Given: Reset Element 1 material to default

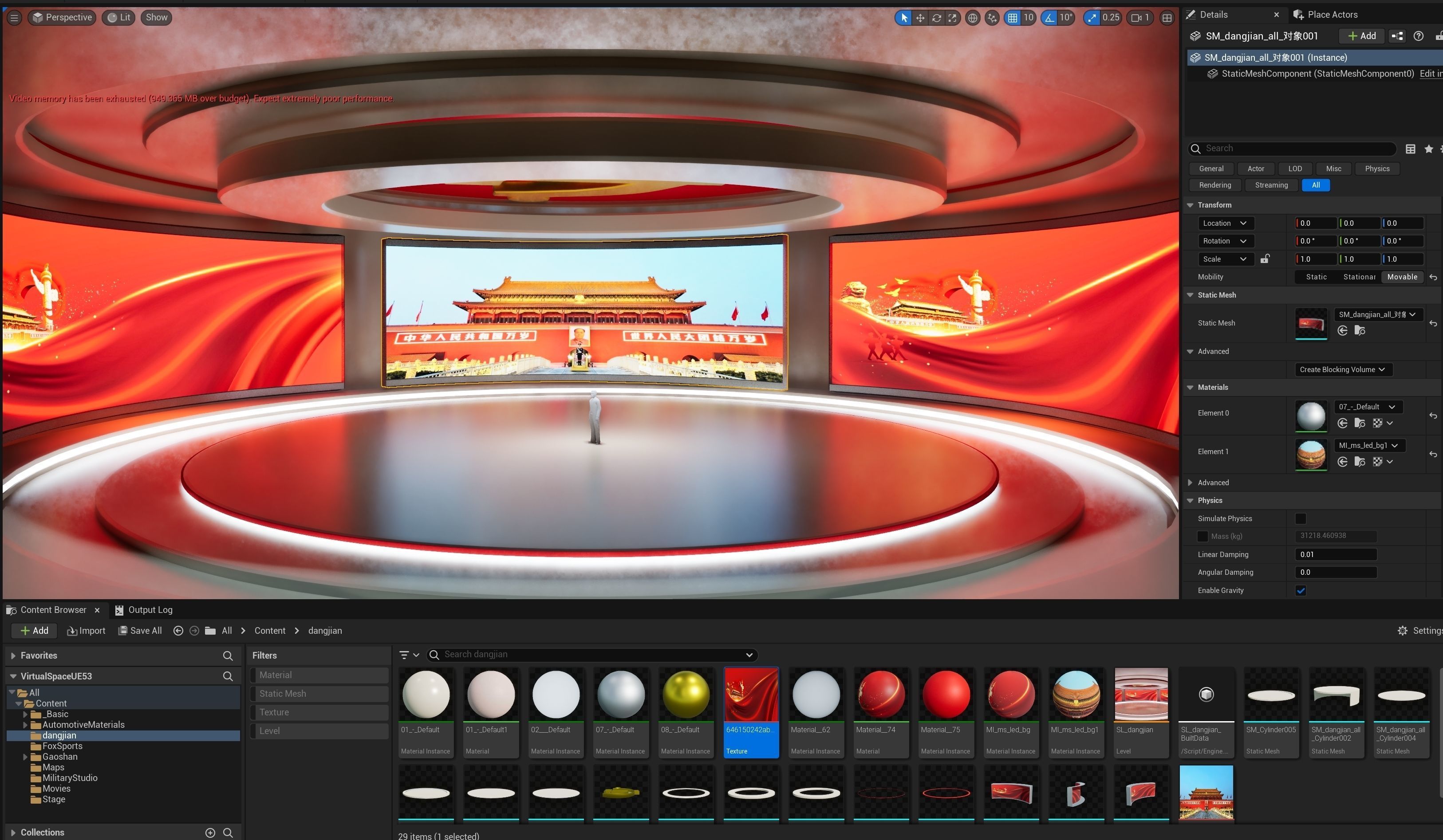Looking at the screenshot, I should (1433, 454).
